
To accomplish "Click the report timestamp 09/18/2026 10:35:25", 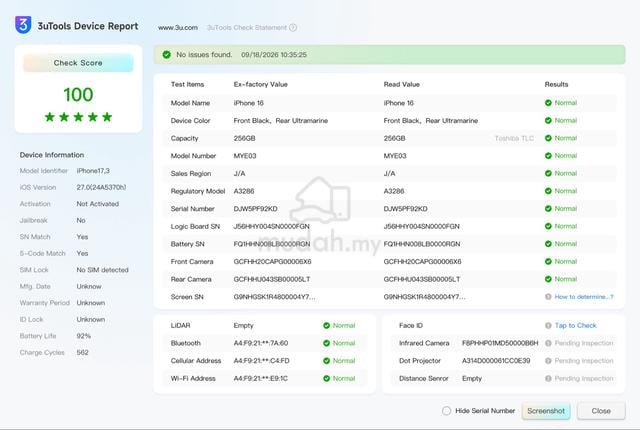I will pos(274,55).
